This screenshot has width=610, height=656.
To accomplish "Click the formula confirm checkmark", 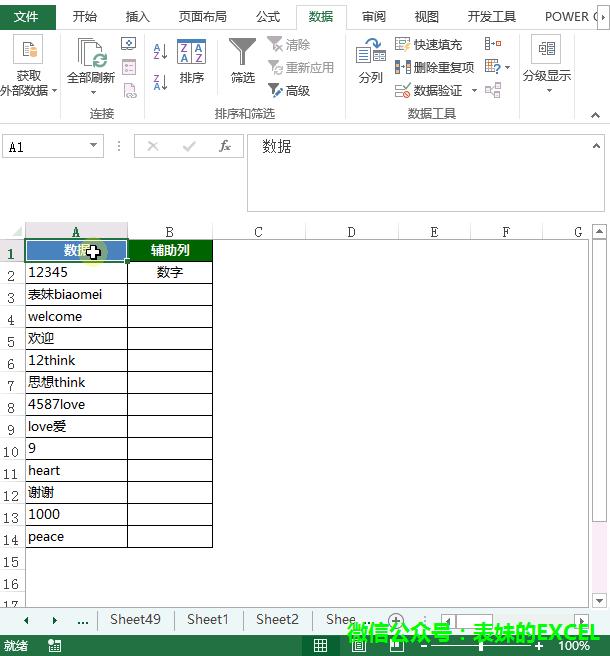I will pos(189,146).
